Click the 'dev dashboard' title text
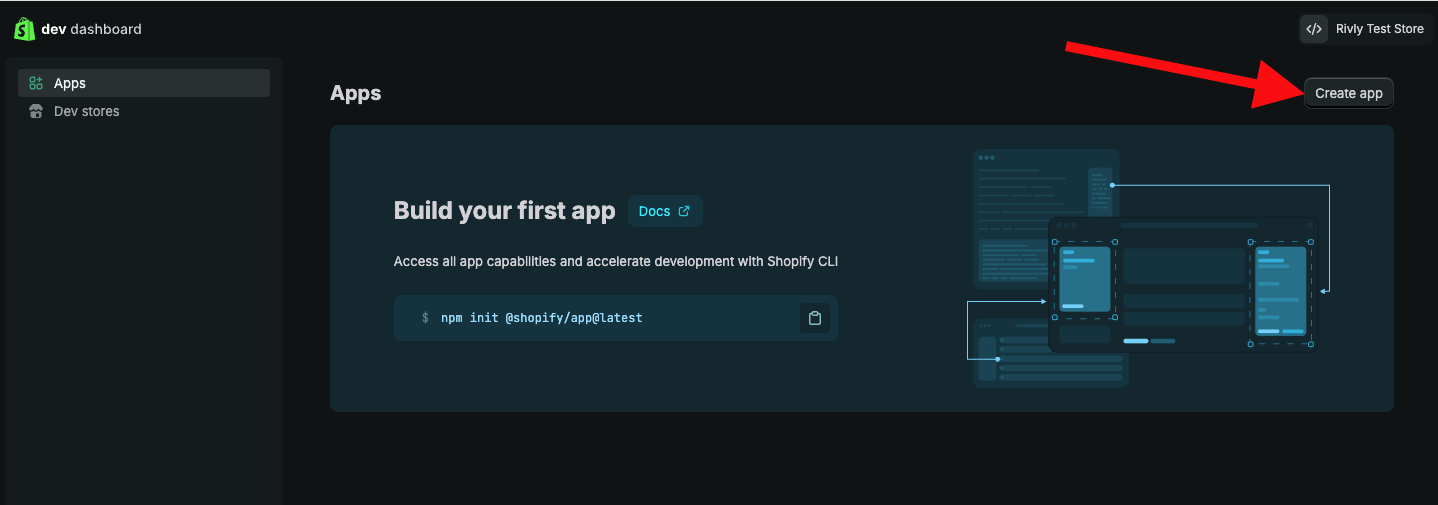The image size is (1438, 505). point(91,29)
